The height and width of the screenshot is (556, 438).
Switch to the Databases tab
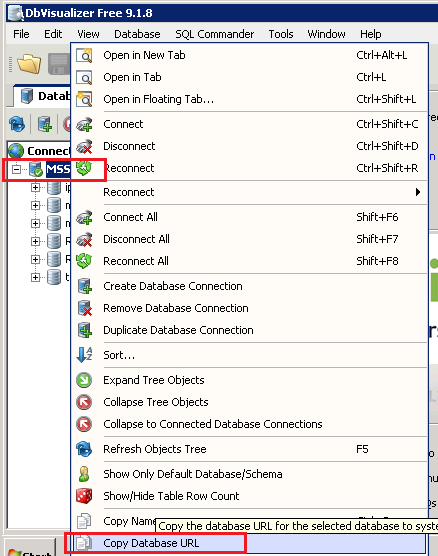(x=43, y=96)
